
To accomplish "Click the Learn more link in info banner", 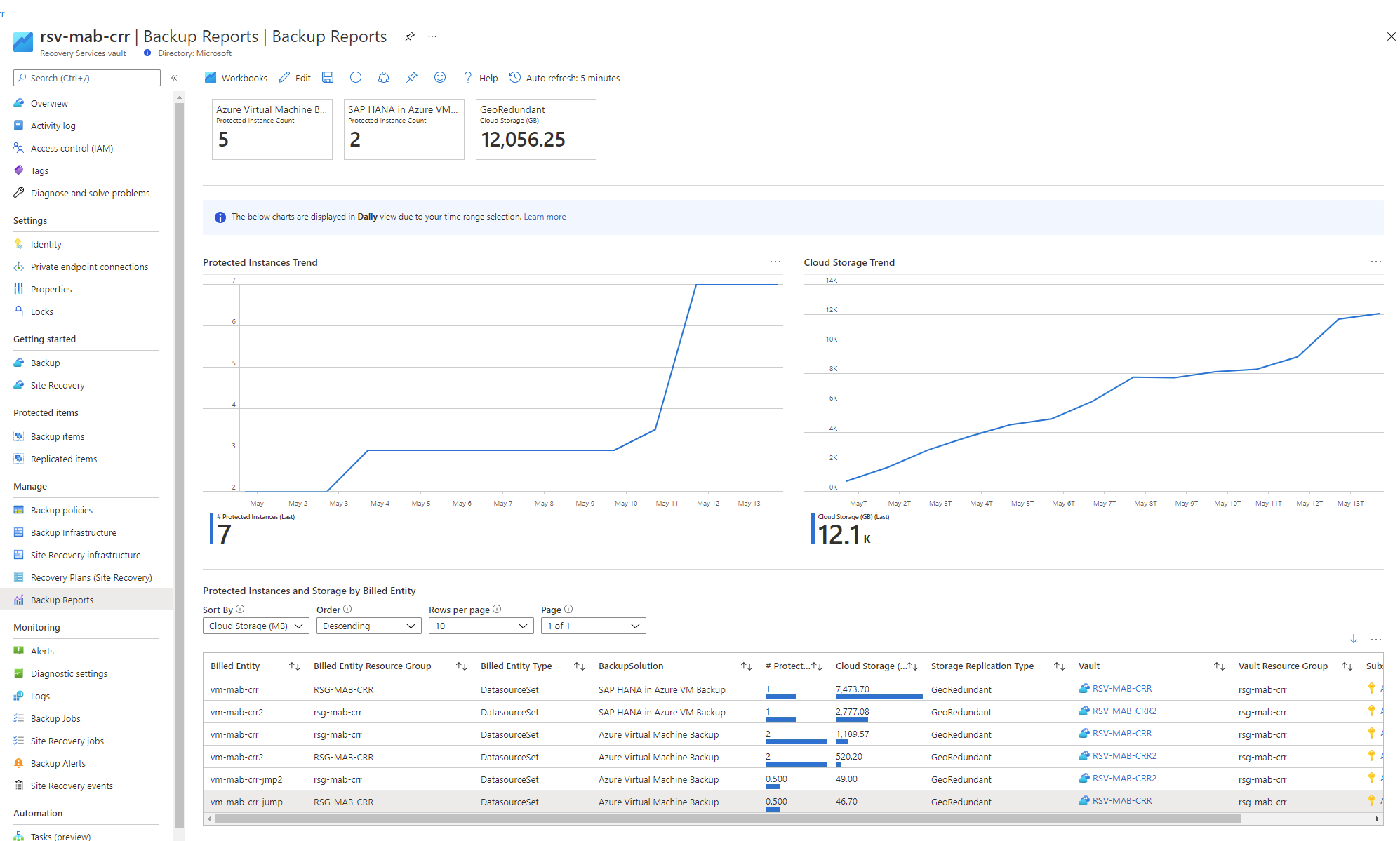I will tap(545, 217).
